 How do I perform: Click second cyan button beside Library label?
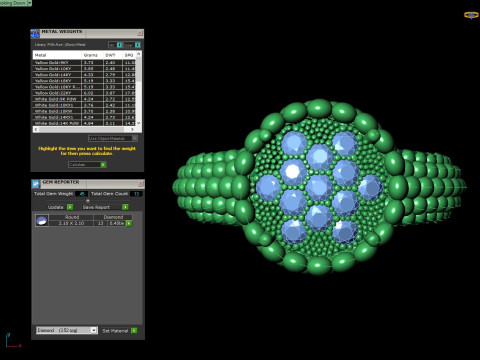coord(137,45)
